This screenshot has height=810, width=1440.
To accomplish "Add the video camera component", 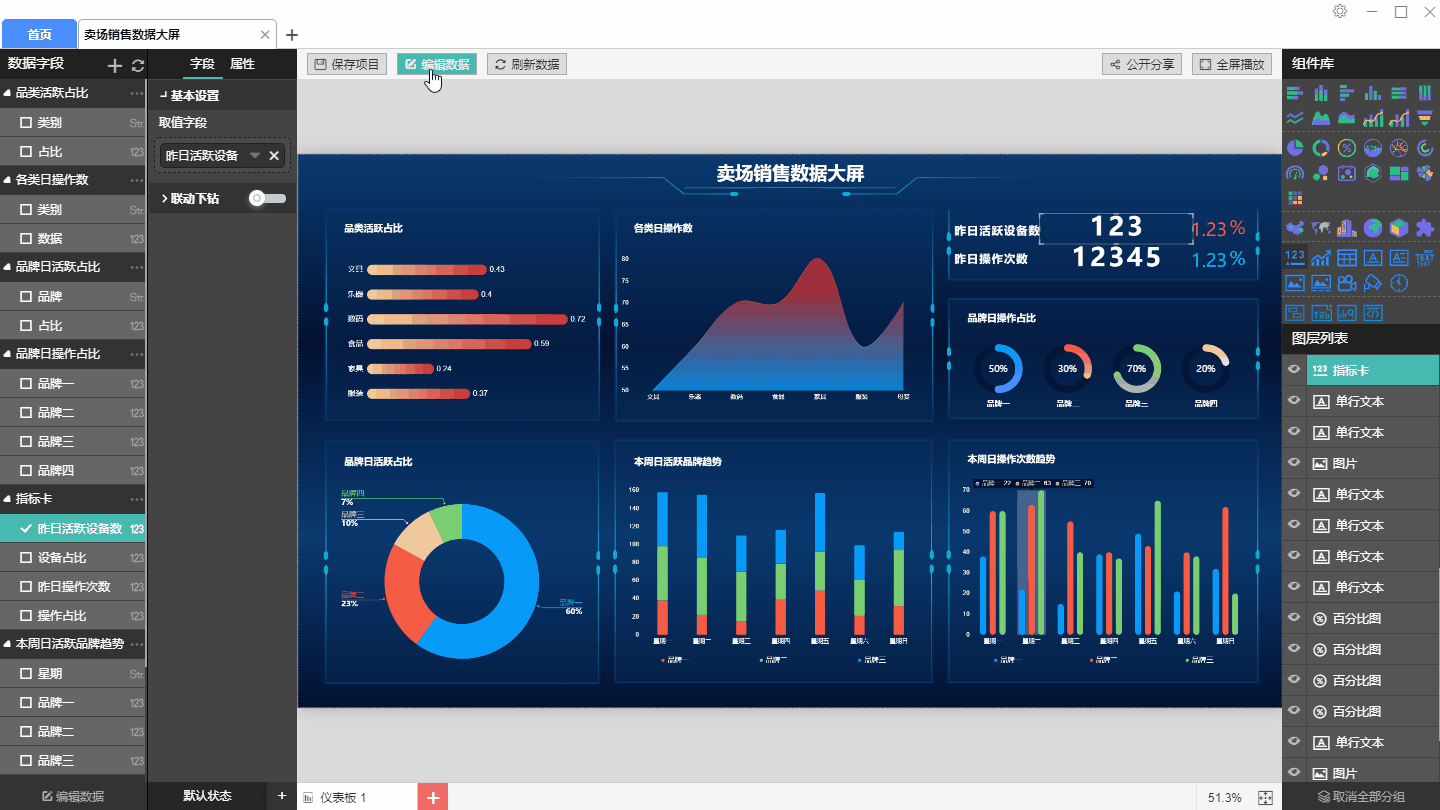I will click(x=1347, y=283).
